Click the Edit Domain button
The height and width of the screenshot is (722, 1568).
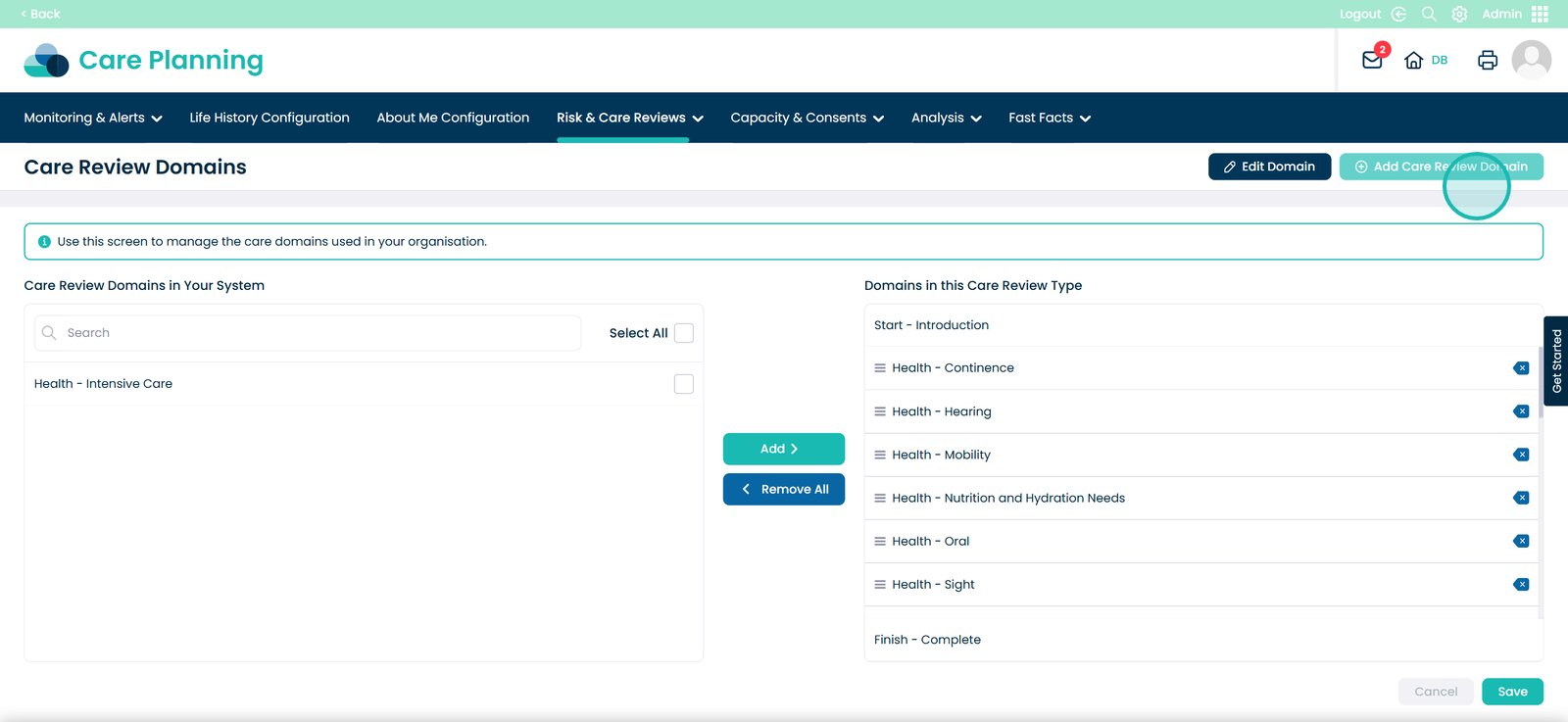tap(1269, 167)
